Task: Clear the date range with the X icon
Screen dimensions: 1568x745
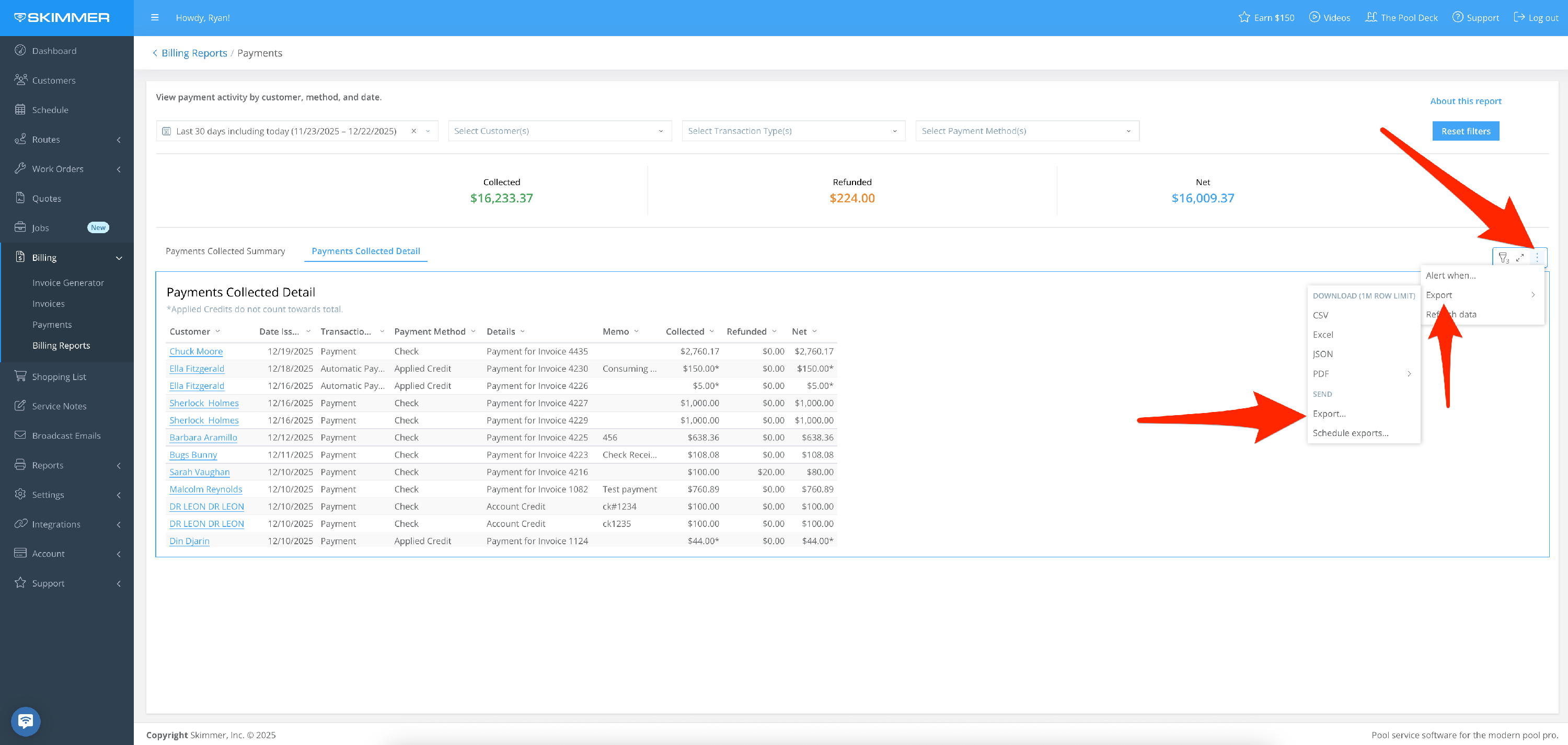Action: [414, 131]
